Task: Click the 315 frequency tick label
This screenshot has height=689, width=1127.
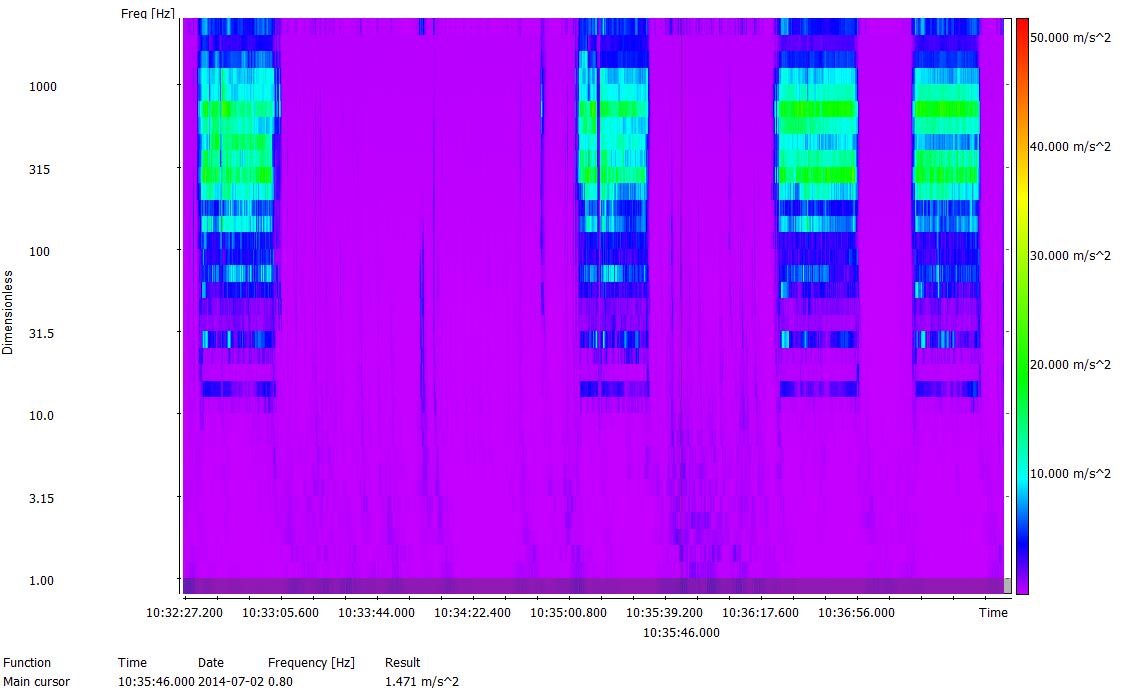Action: tap(40, 170)
